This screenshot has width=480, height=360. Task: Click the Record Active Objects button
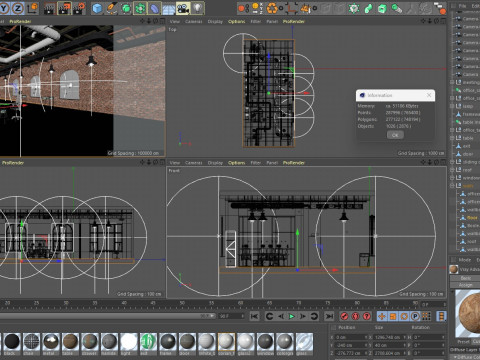[x=344, y=316]
